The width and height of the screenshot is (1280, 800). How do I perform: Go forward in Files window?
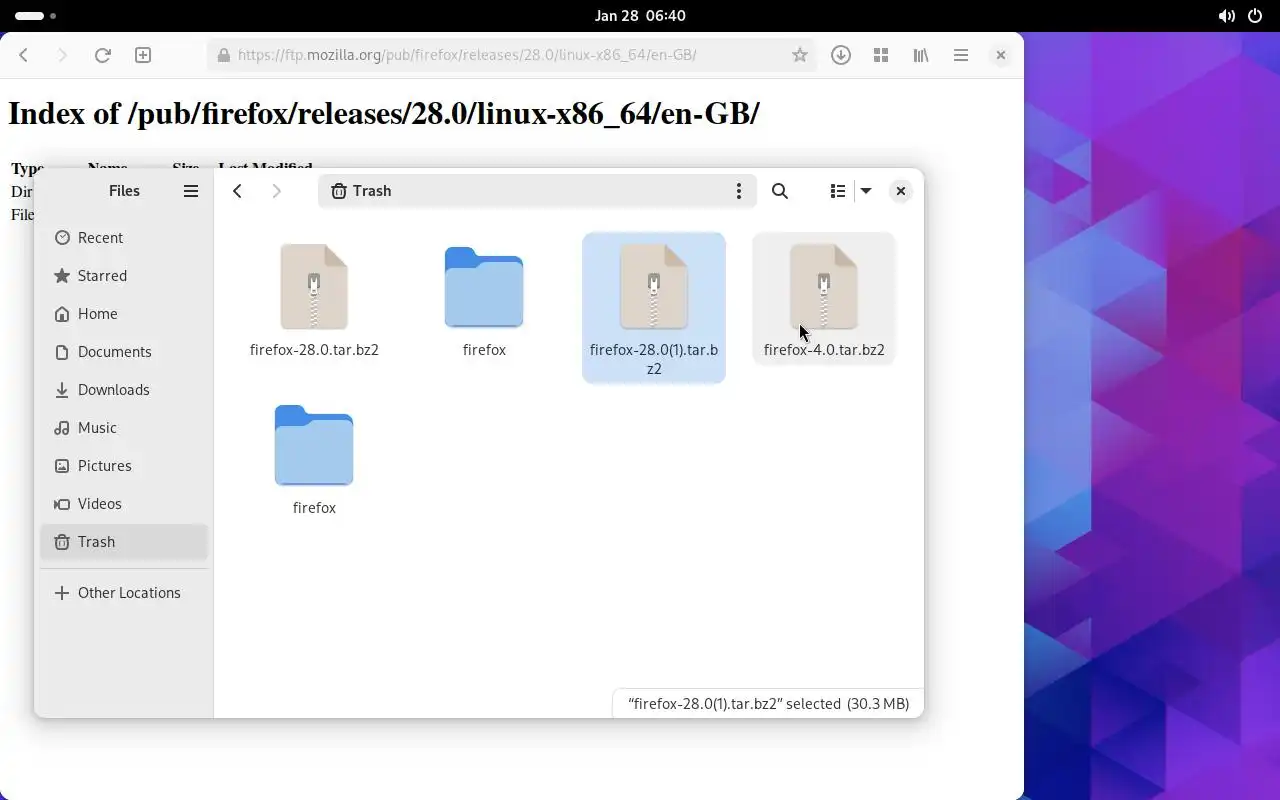pyautogui.click(x=277, y=191)
